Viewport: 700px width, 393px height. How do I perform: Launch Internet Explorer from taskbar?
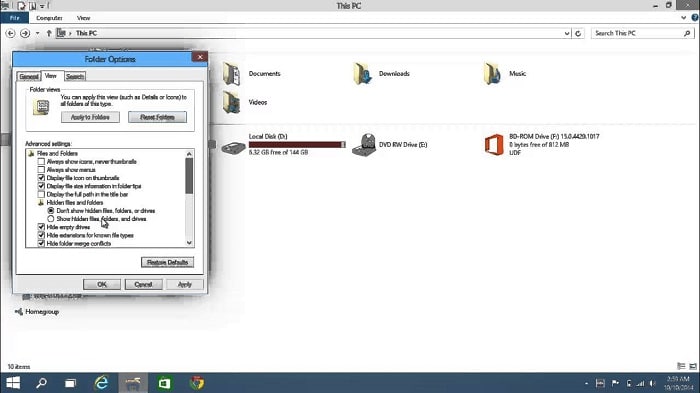coord(102,383)
